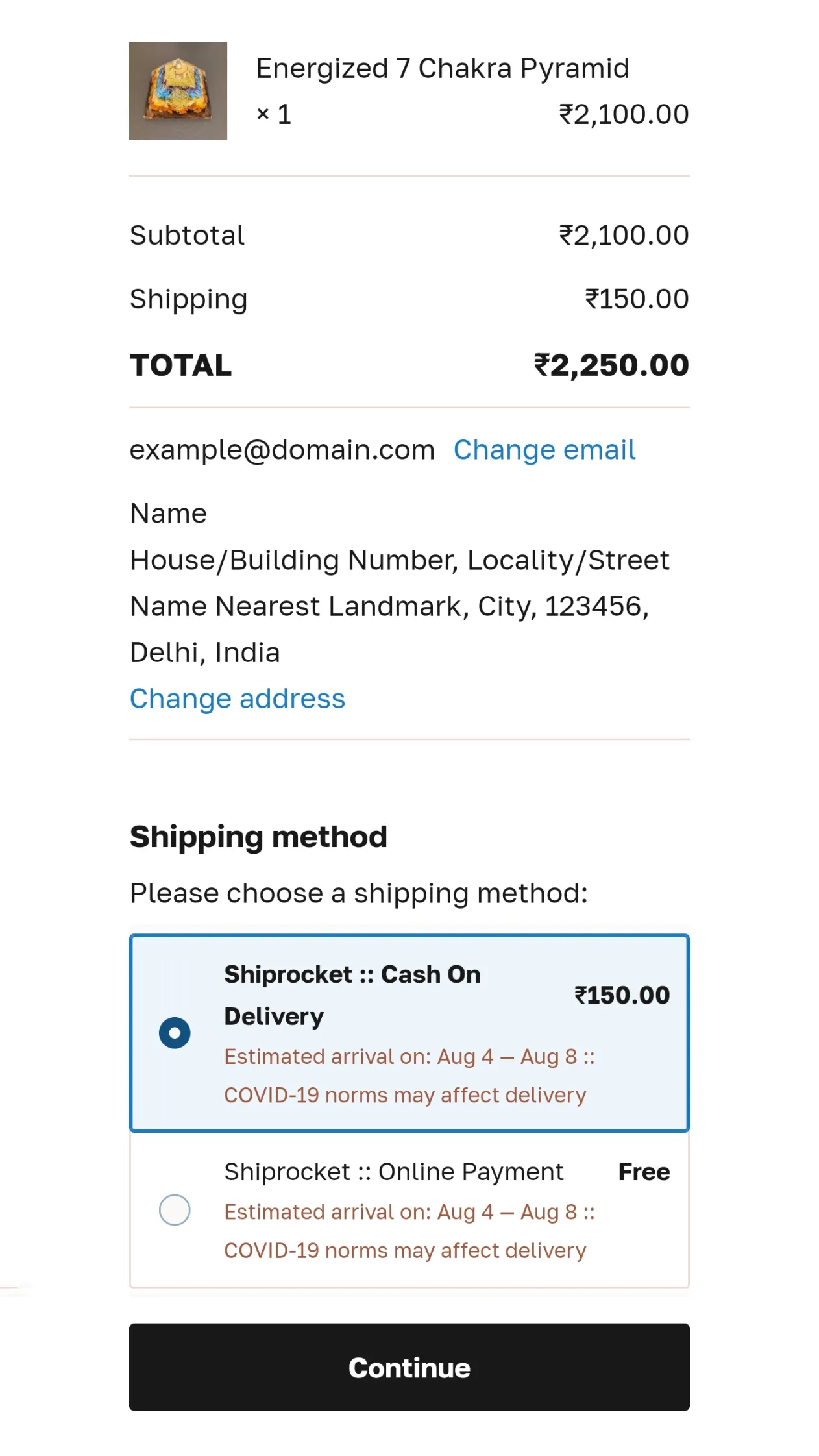
Task: Select the Online Payment radio button
Action: tap(175, 1210)
